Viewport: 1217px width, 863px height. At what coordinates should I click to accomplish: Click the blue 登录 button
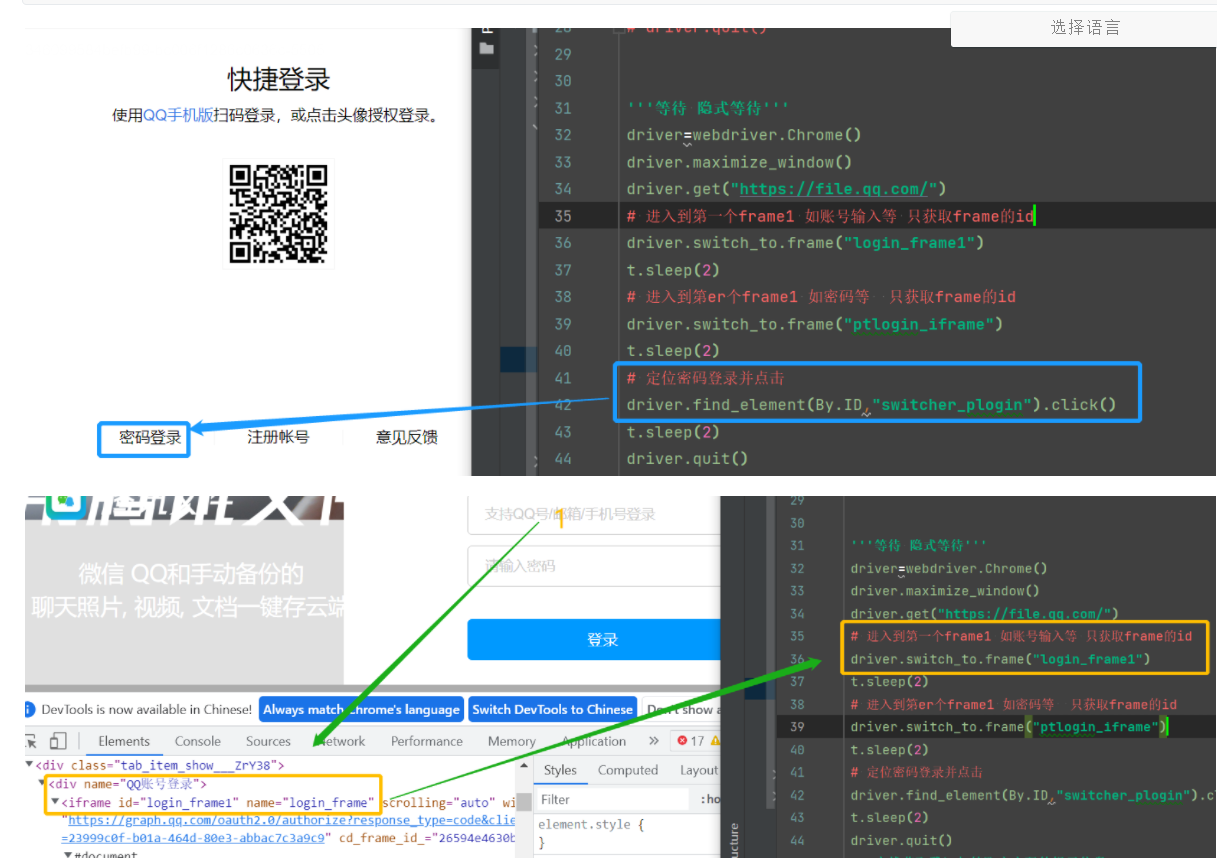(593, 639)
